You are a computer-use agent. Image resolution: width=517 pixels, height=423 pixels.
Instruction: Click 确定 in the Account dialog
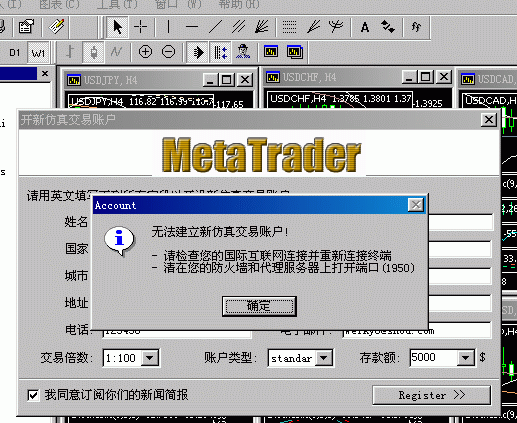point(259,306)
